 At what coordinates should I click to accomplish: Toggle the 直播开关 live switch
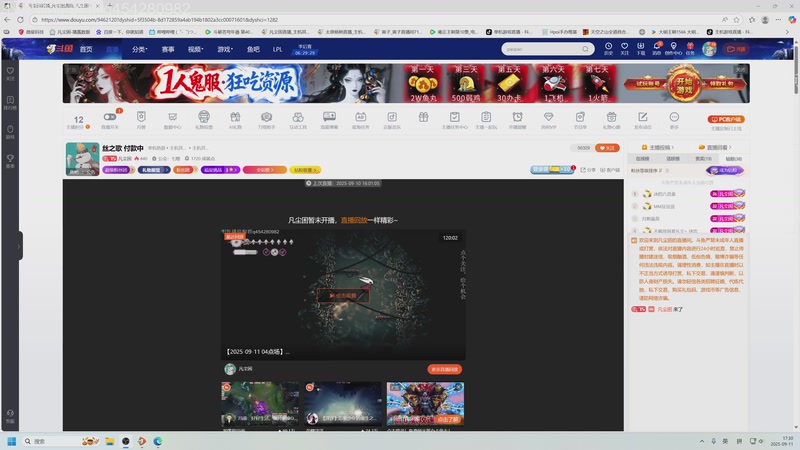point(110,117)
